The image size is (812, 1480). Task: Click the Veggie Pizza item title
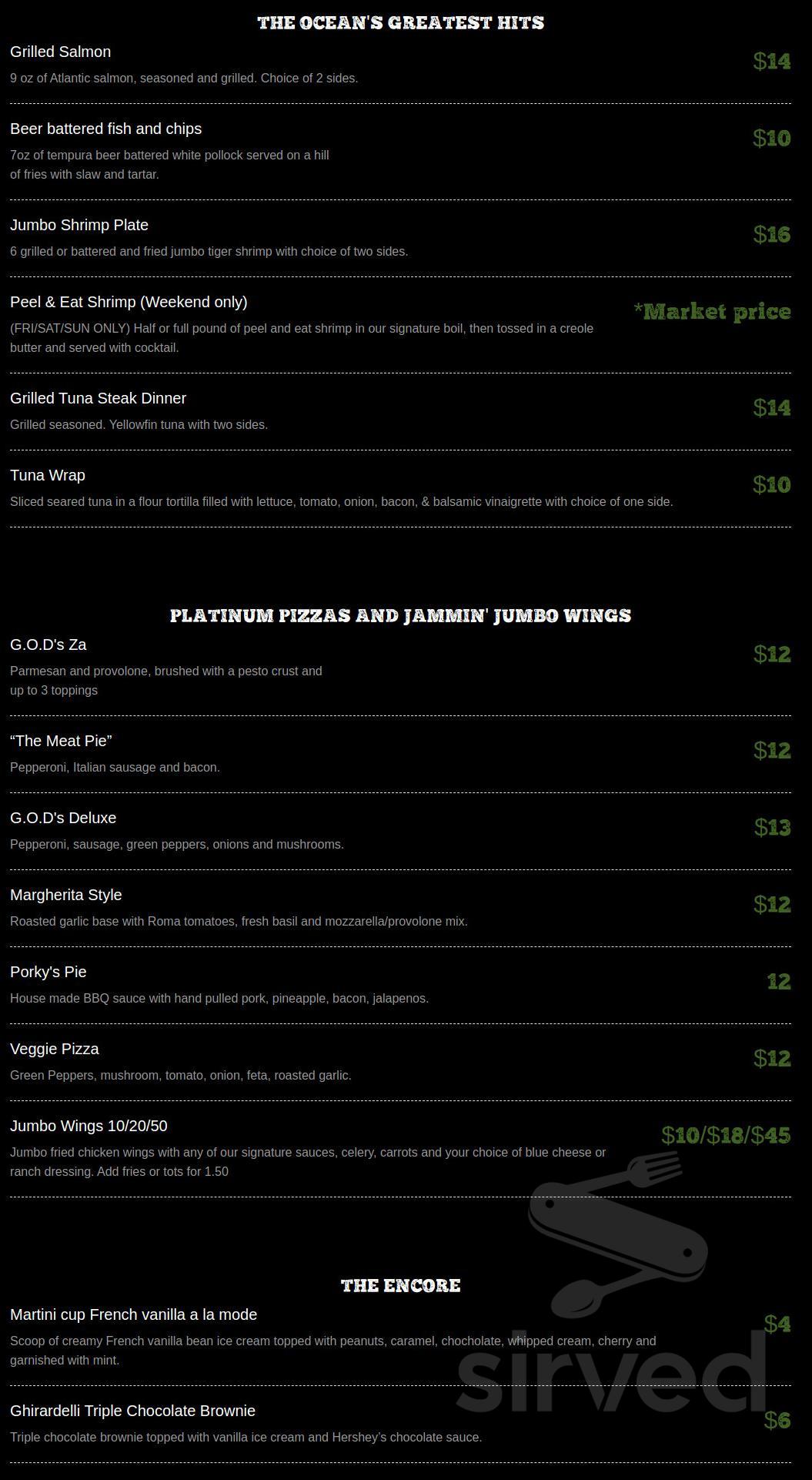pyautogui.click(x=55, y=1049)
